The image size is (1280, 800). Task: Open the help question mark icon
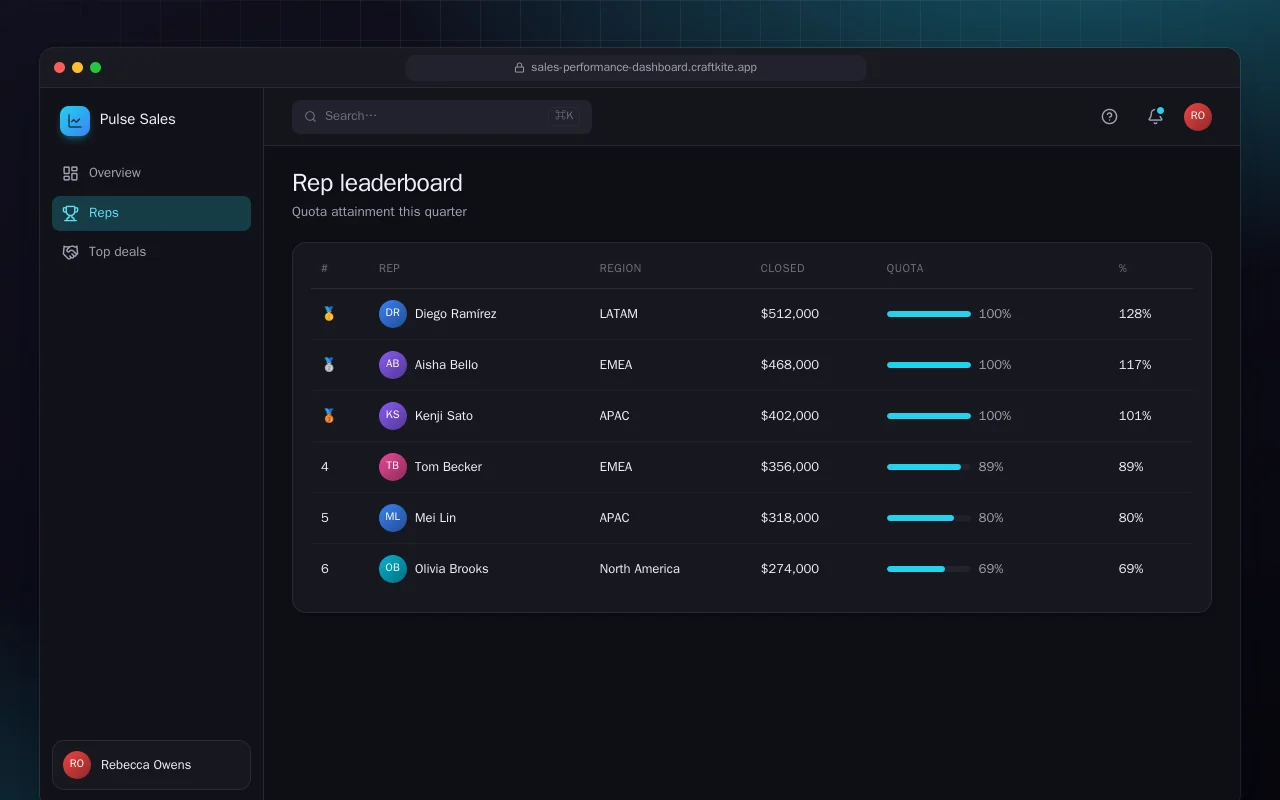[x=1109, y=116]
